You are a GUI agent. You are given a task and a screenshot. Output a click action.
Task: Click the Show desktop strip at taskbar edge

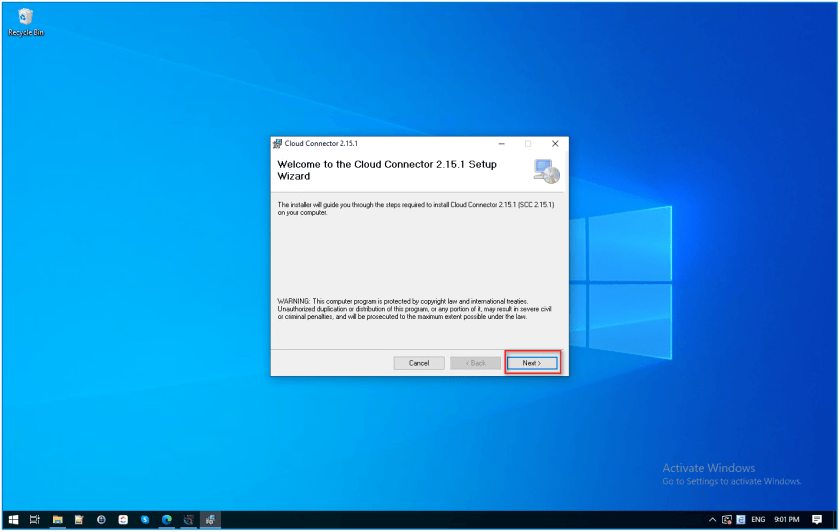coord(836,519)
